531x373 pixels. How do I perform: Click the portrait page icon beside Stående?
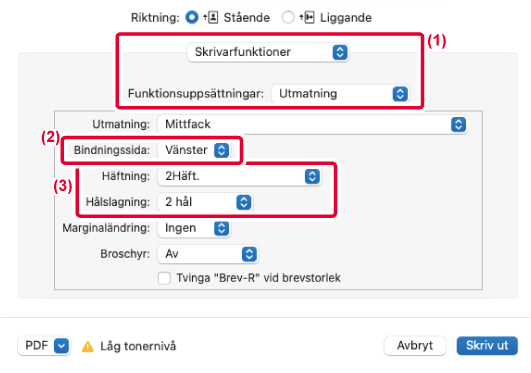(212, 17)
